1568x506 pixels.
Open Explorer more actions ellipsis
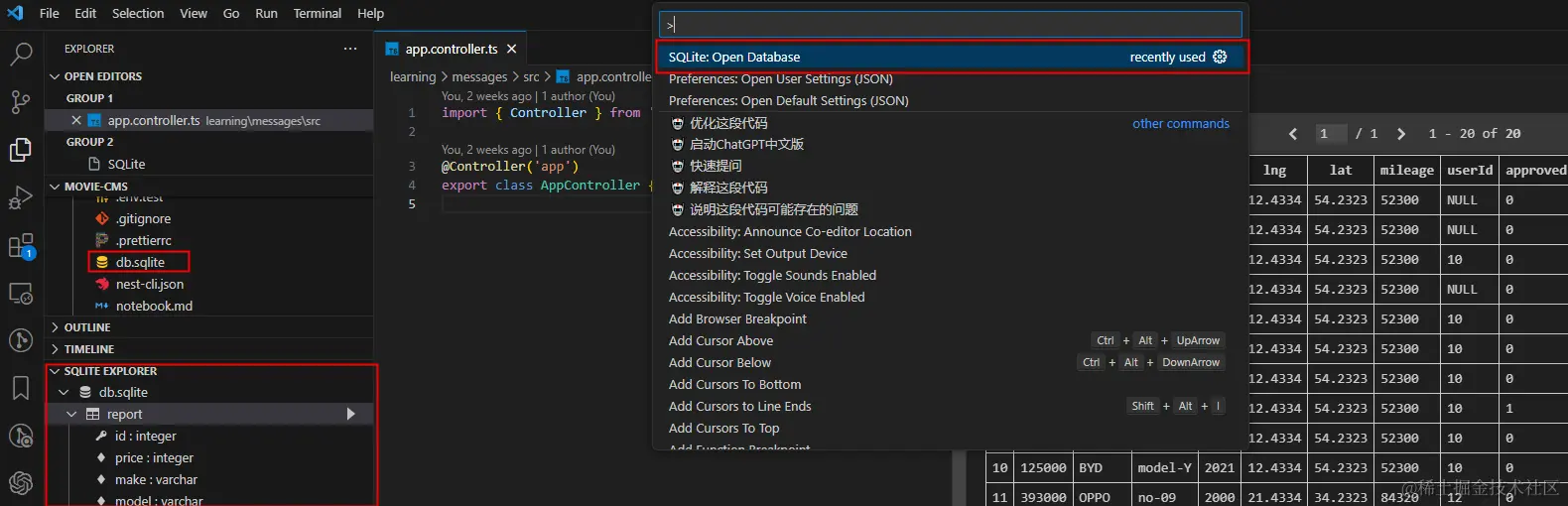point(350,49)
